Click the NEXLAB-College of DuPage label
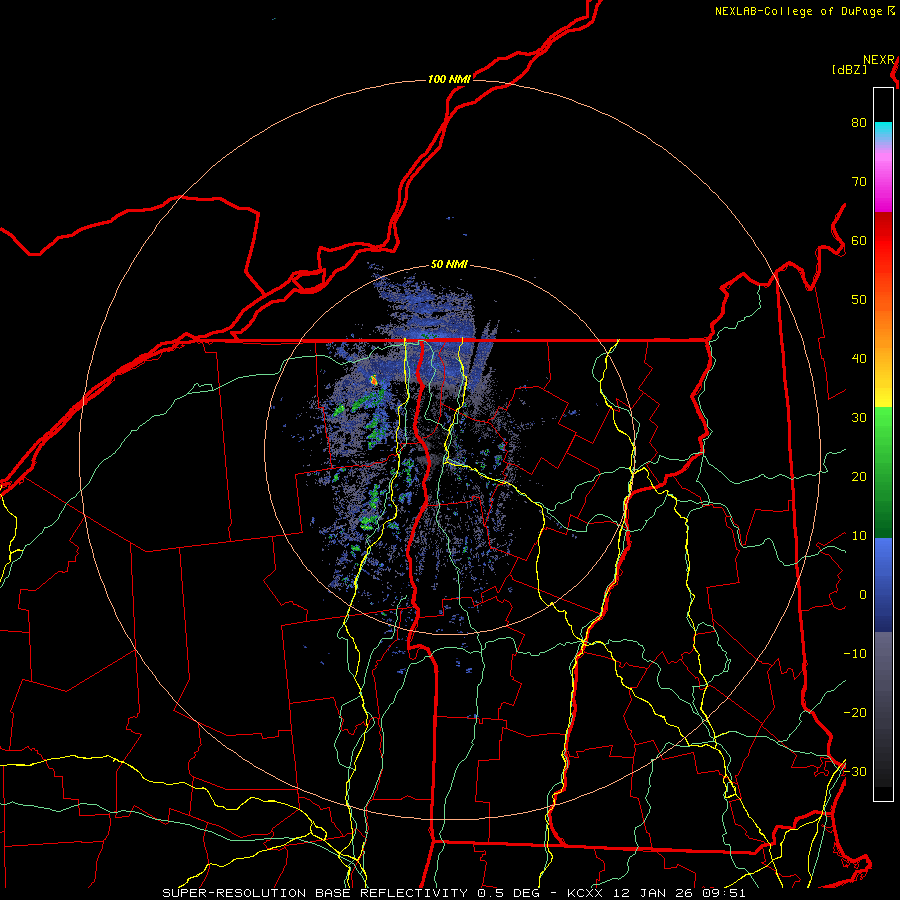This screenshot has height=900, width=900. (x=799, y=11)
